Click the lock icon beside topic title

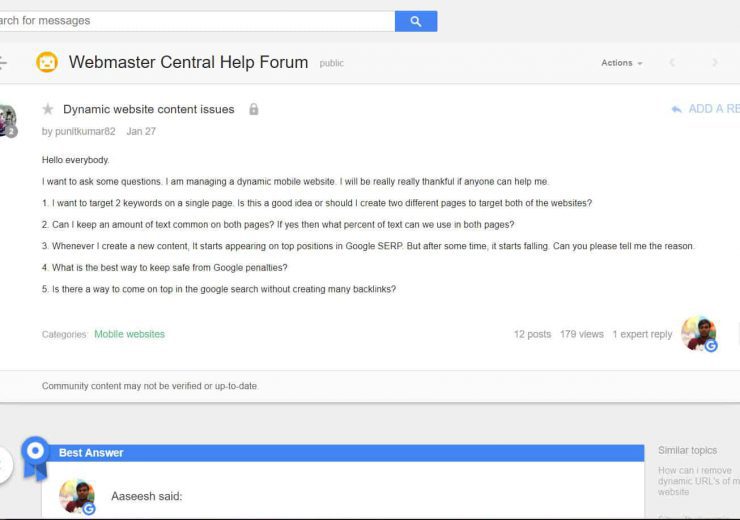[253, 109]
